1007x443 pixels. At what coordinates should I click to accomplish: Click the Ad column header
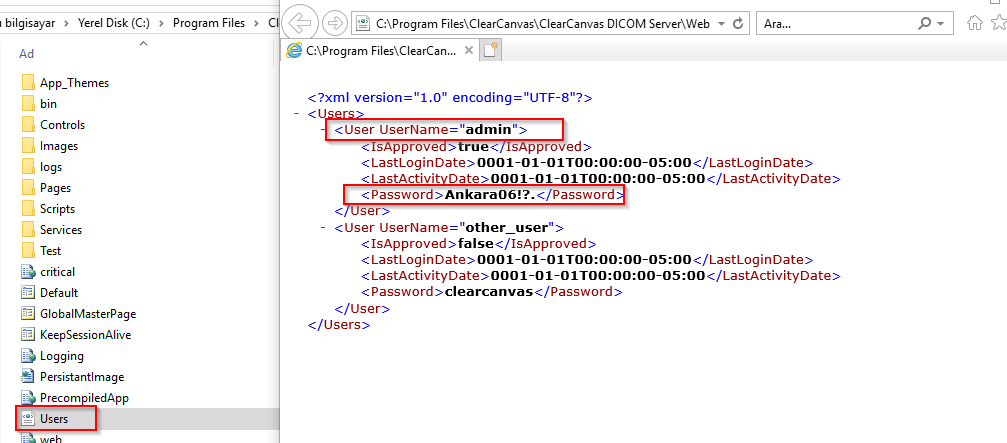[27, 54]
